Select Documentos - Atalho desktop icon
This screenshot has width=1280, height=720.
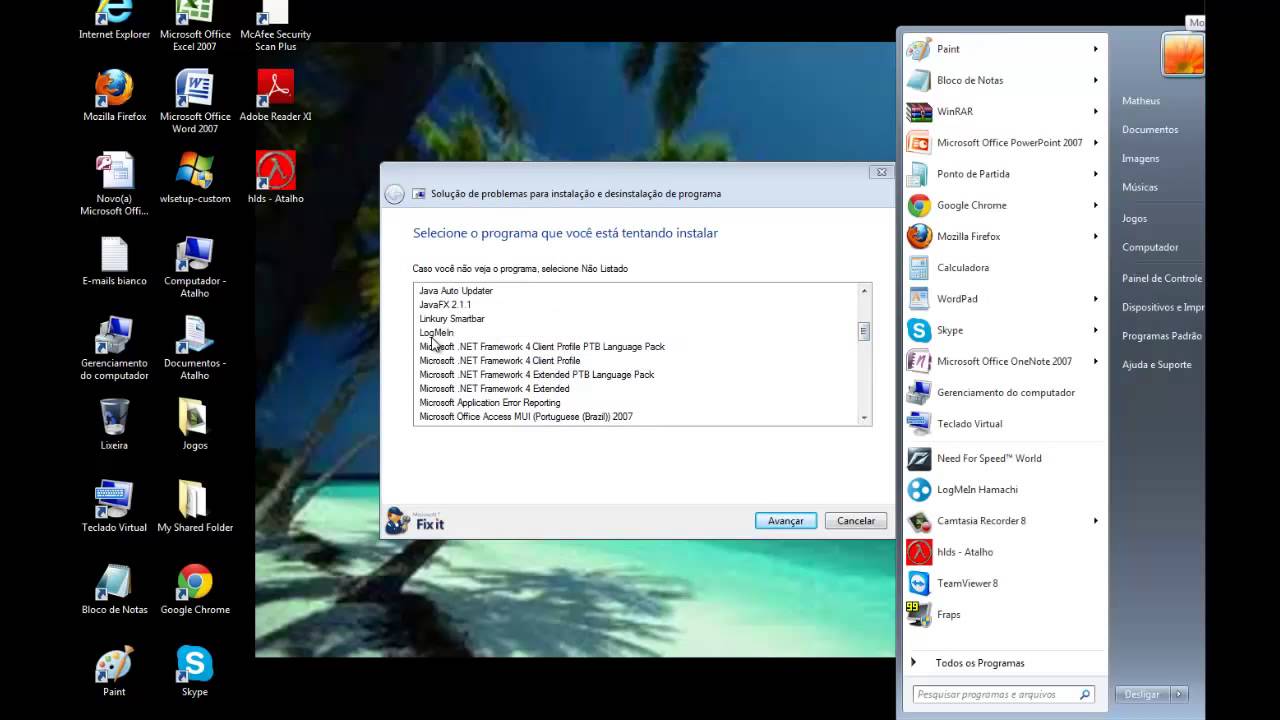195,349
